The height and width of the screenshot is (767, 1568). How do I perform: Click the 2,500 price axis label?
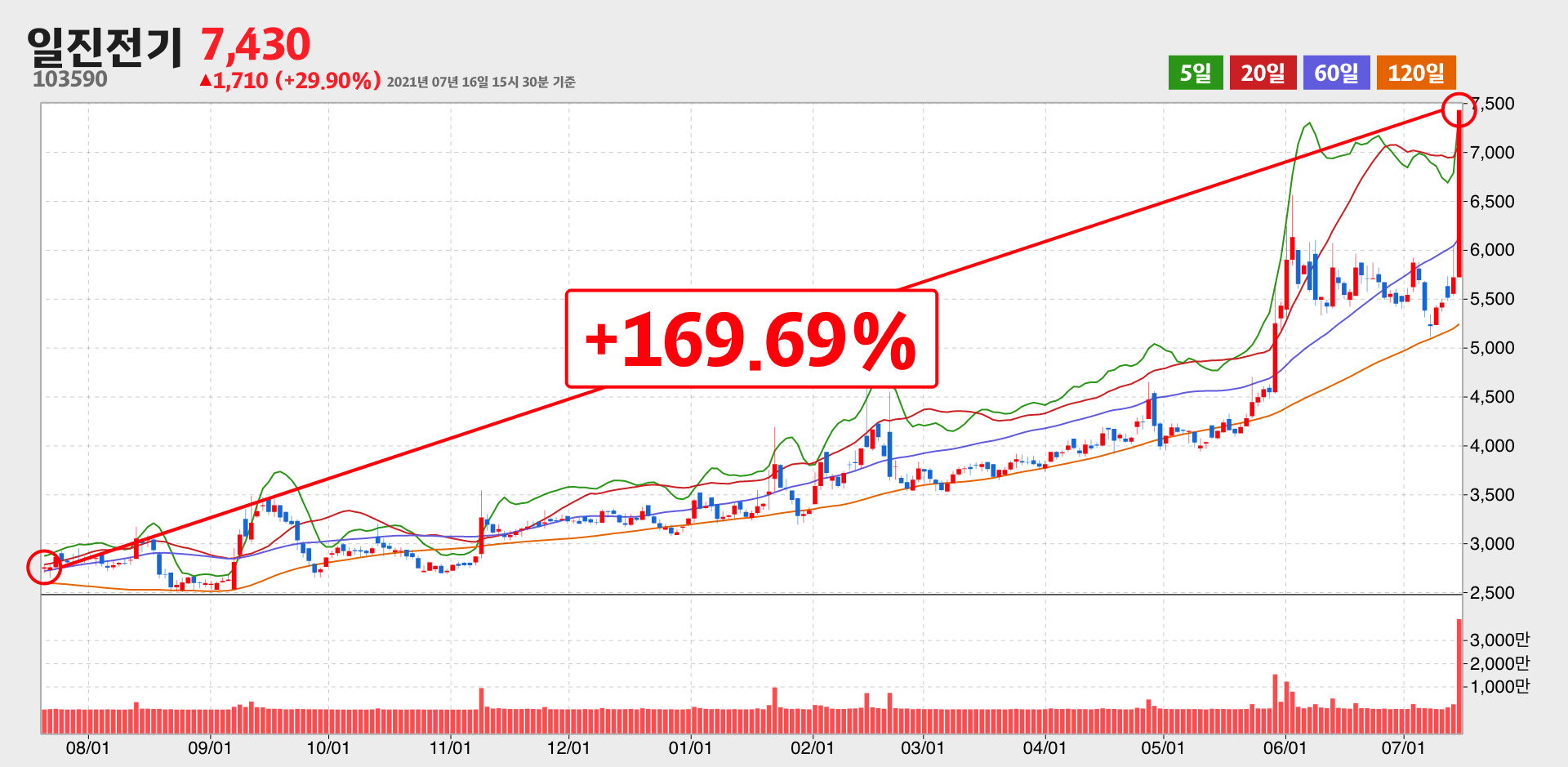click(1492, 593)
